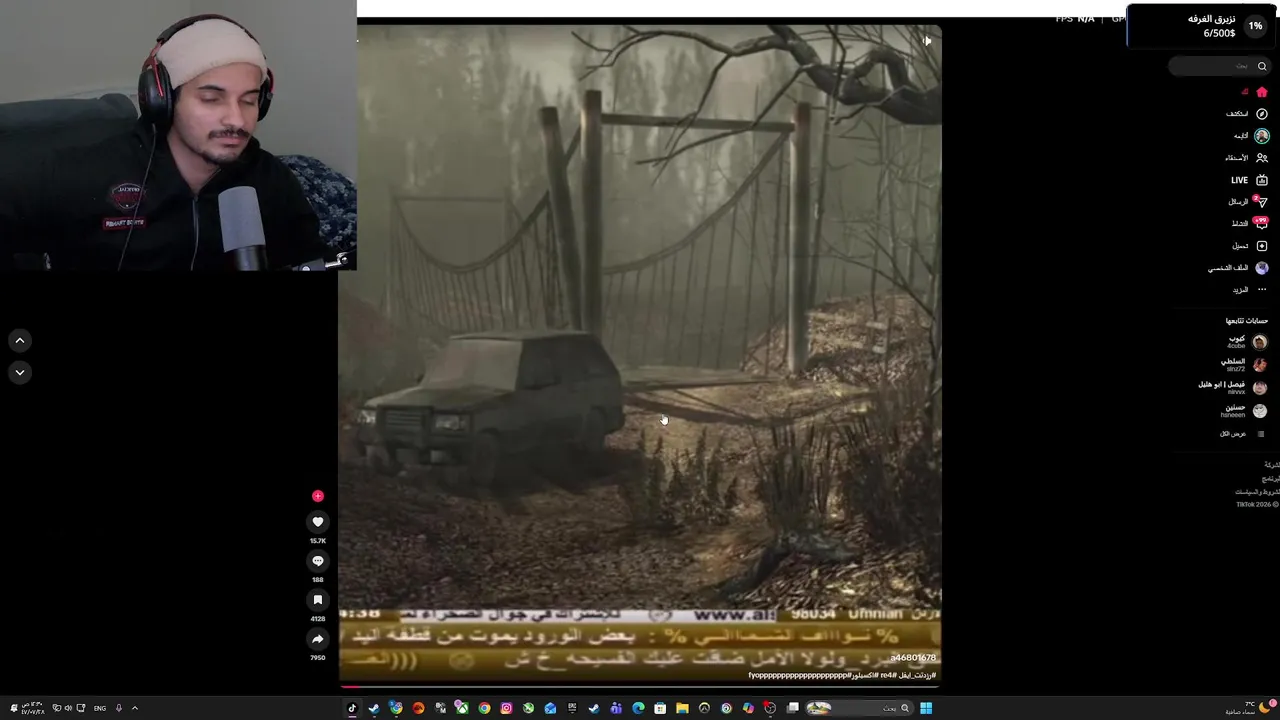Viewport: 1280px width, 720px height.
Task: Open the Task View button in the taskbar
Action: click(x=792, y=708)
